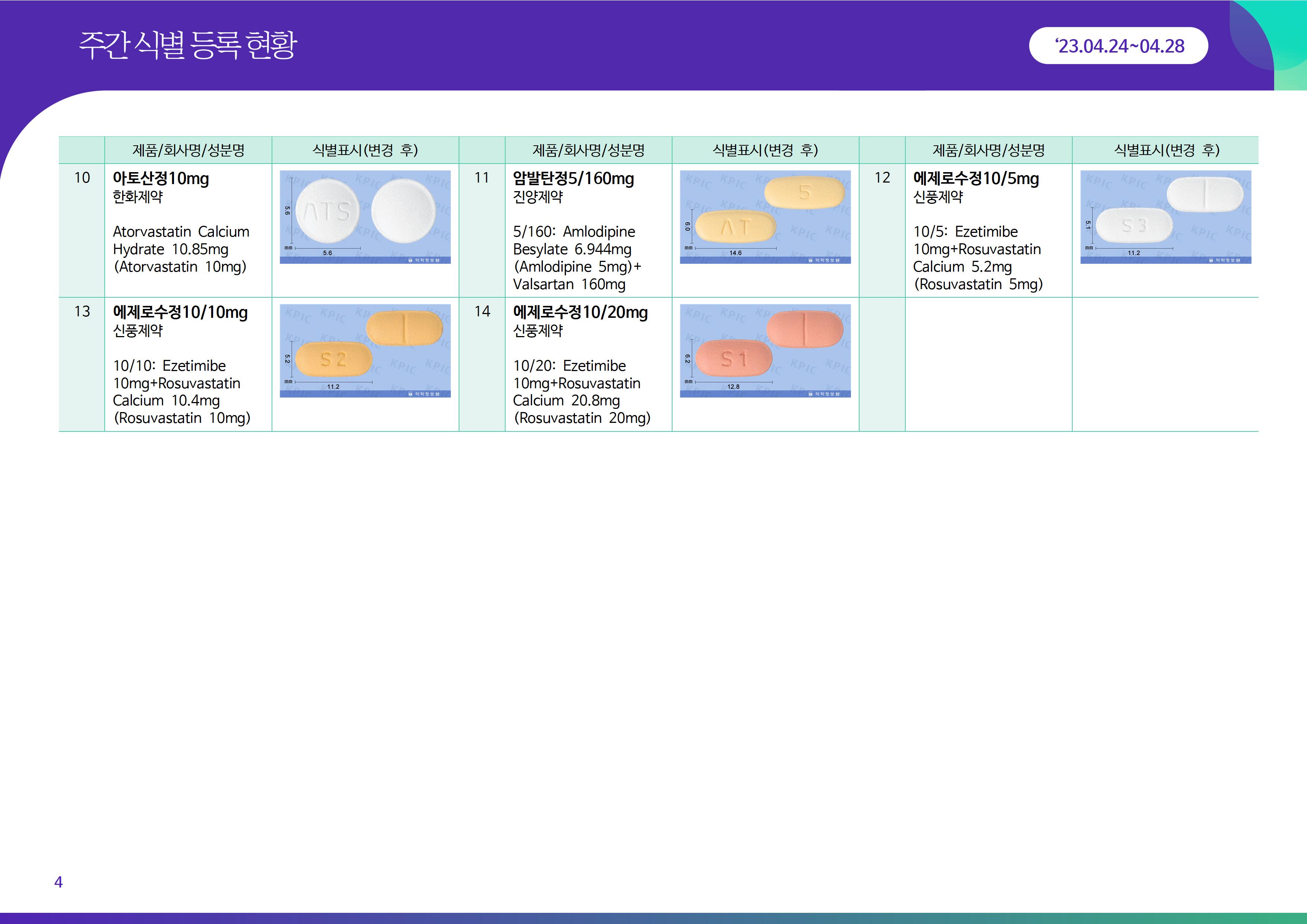The image size is (1307, 924).
Task: Click the page number 4
Action: tap(58, 882)
